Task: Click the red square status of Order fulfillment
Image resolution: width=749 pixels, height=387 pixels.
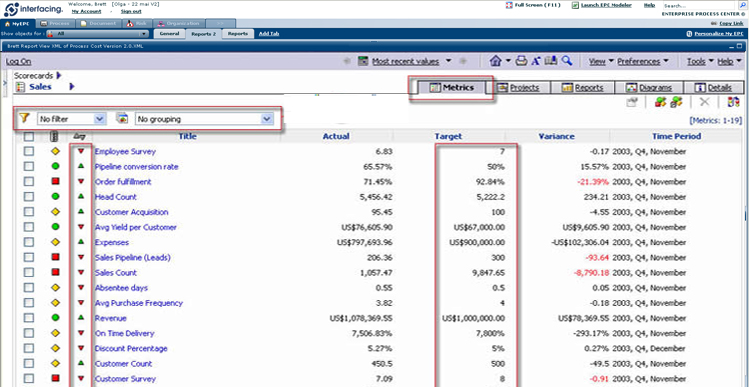Action: click(55, 182)
